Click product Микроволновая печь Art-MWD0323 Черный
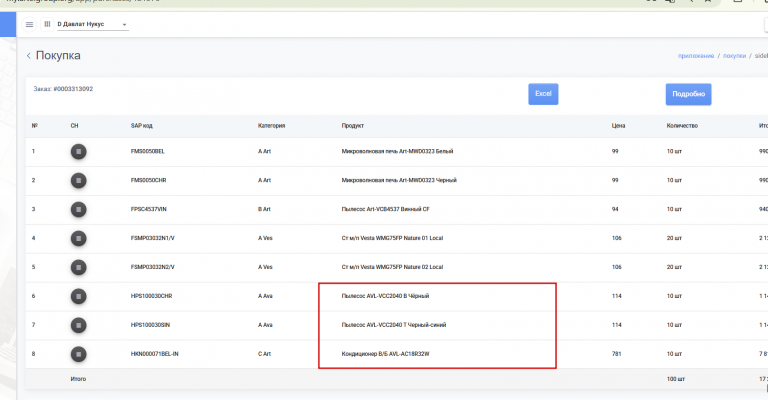The image size is (768, 400). coord(399,180)
